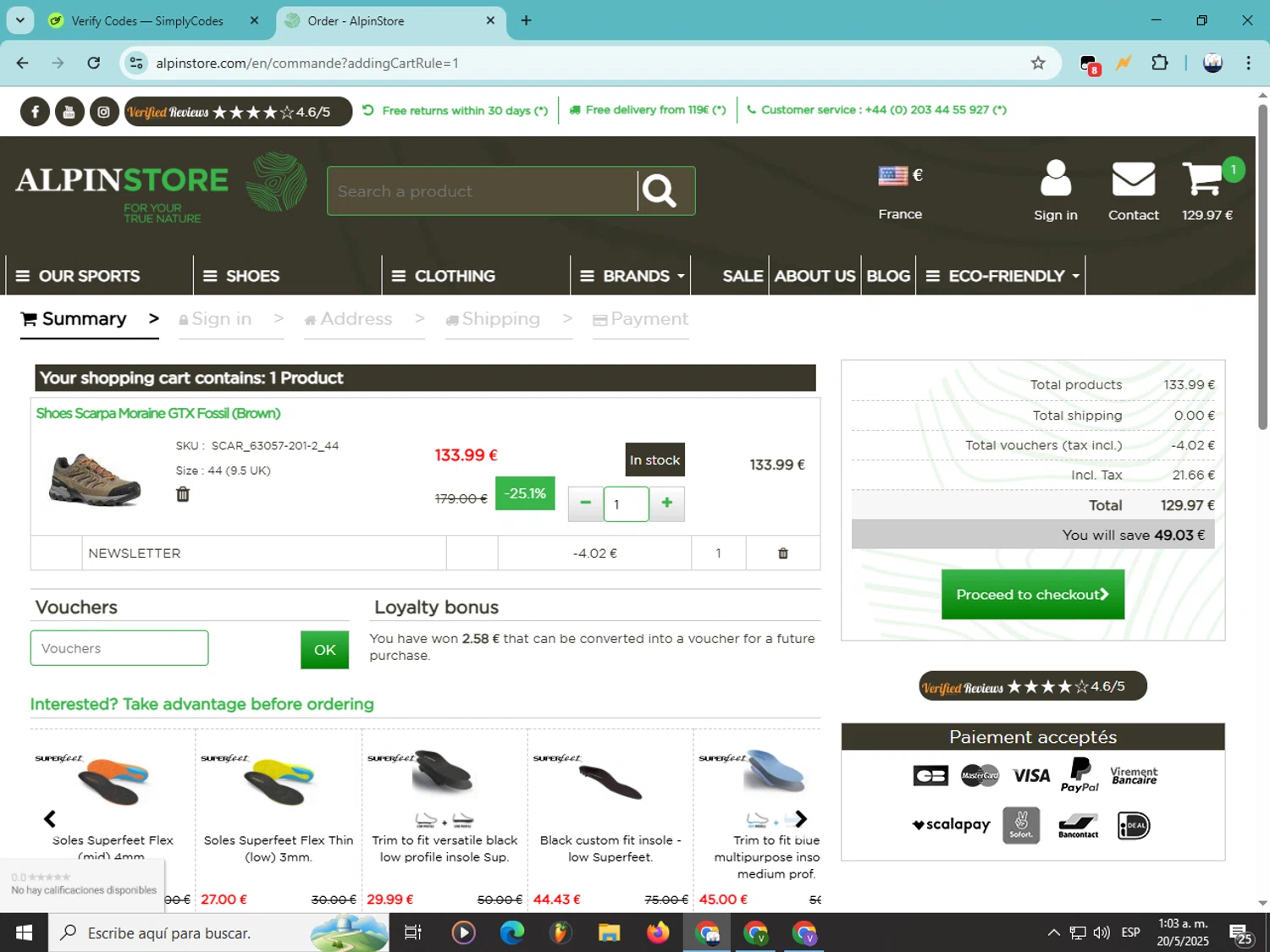The image size is (1270, 952).
Task: Open Chrome three-dot menu
Action: 1248,63
